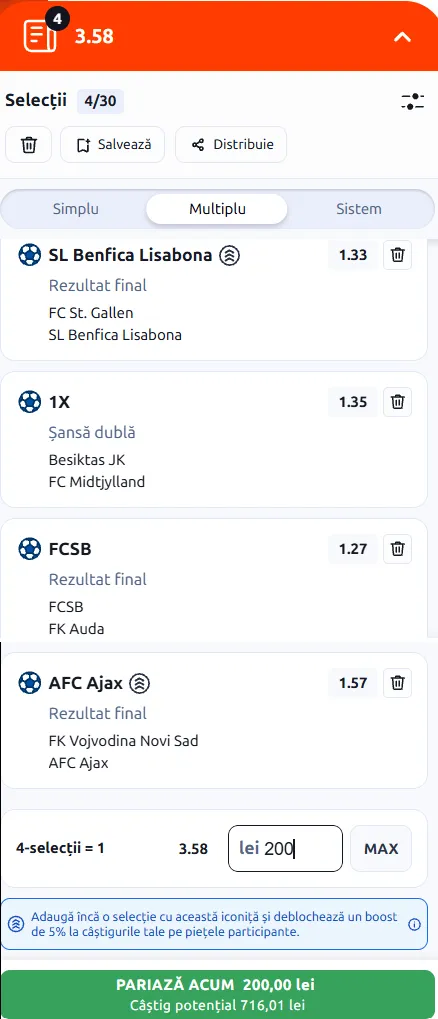Focus the lei 200 stake input field
Viewport: 438px width, 1019px height.
tap(285, 848)
